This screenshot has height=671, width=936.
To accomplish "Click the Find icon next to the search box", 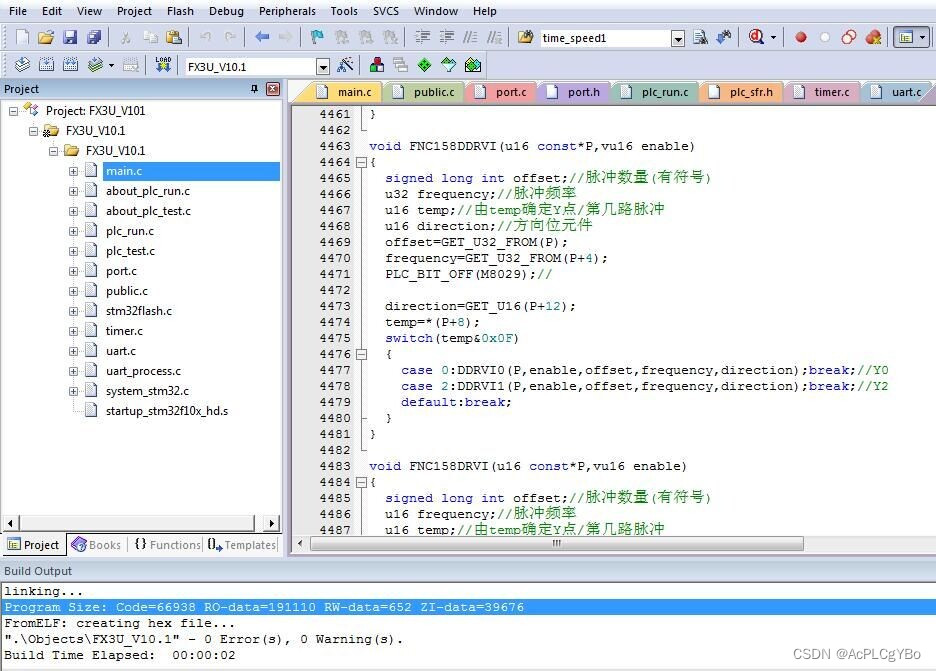I will pyautogui.click(x=700, y=37).
